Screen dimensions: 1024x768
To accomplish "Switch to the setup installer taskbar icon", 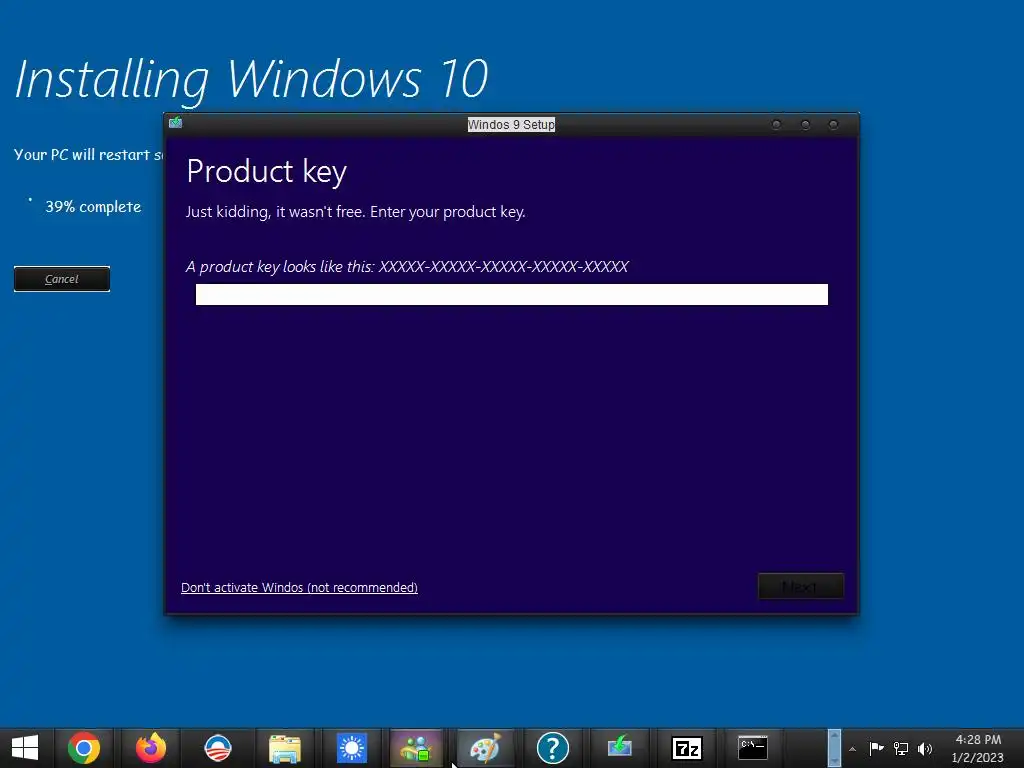I will (619, 746).
